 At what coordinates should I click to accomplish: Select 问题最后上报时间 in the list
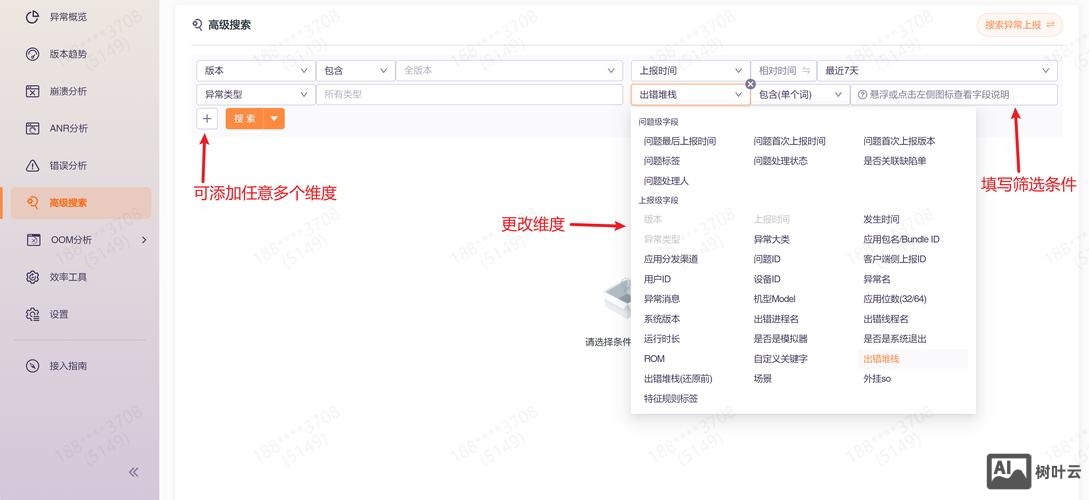(679, 141)
